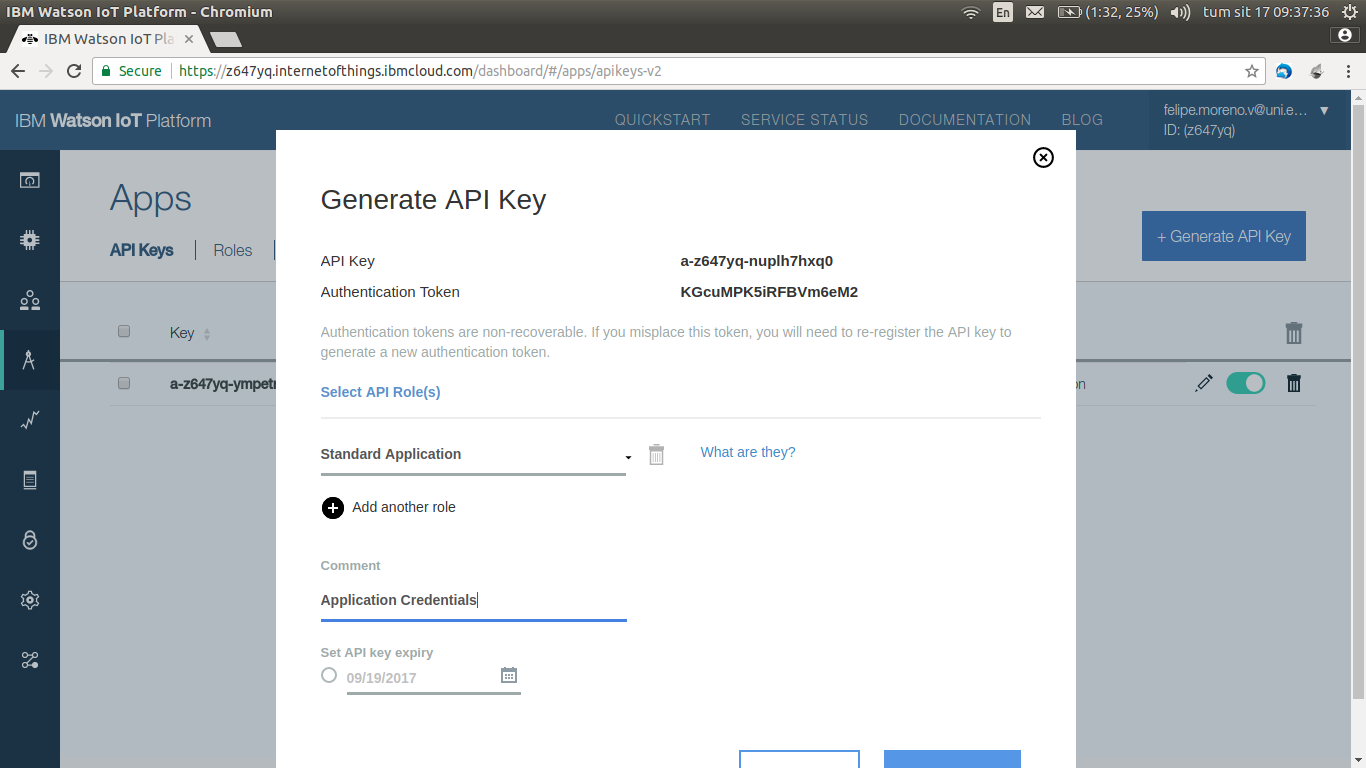Screen dimensions: 1366x768
Task: Open the Boards icon in sidebar
Action: (x=30, y=181)
